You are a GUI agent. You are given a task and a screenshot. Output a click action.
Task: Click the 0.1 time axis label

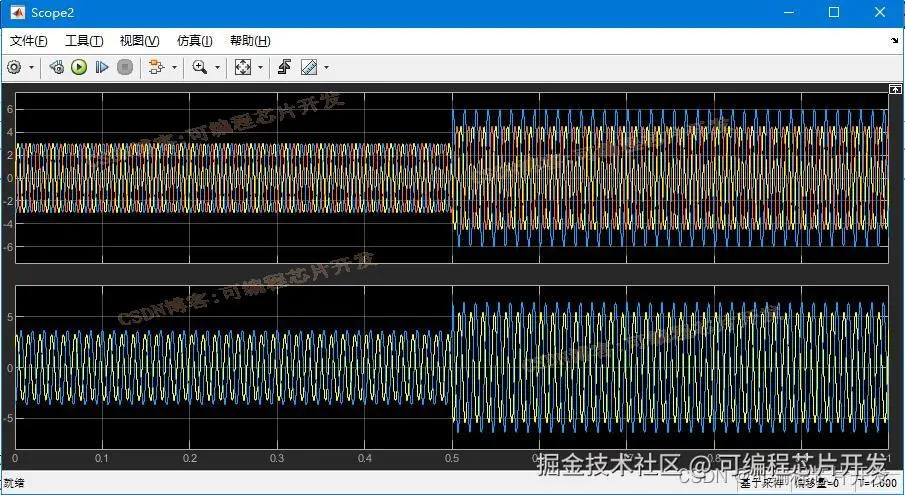(x=102, y=459)
